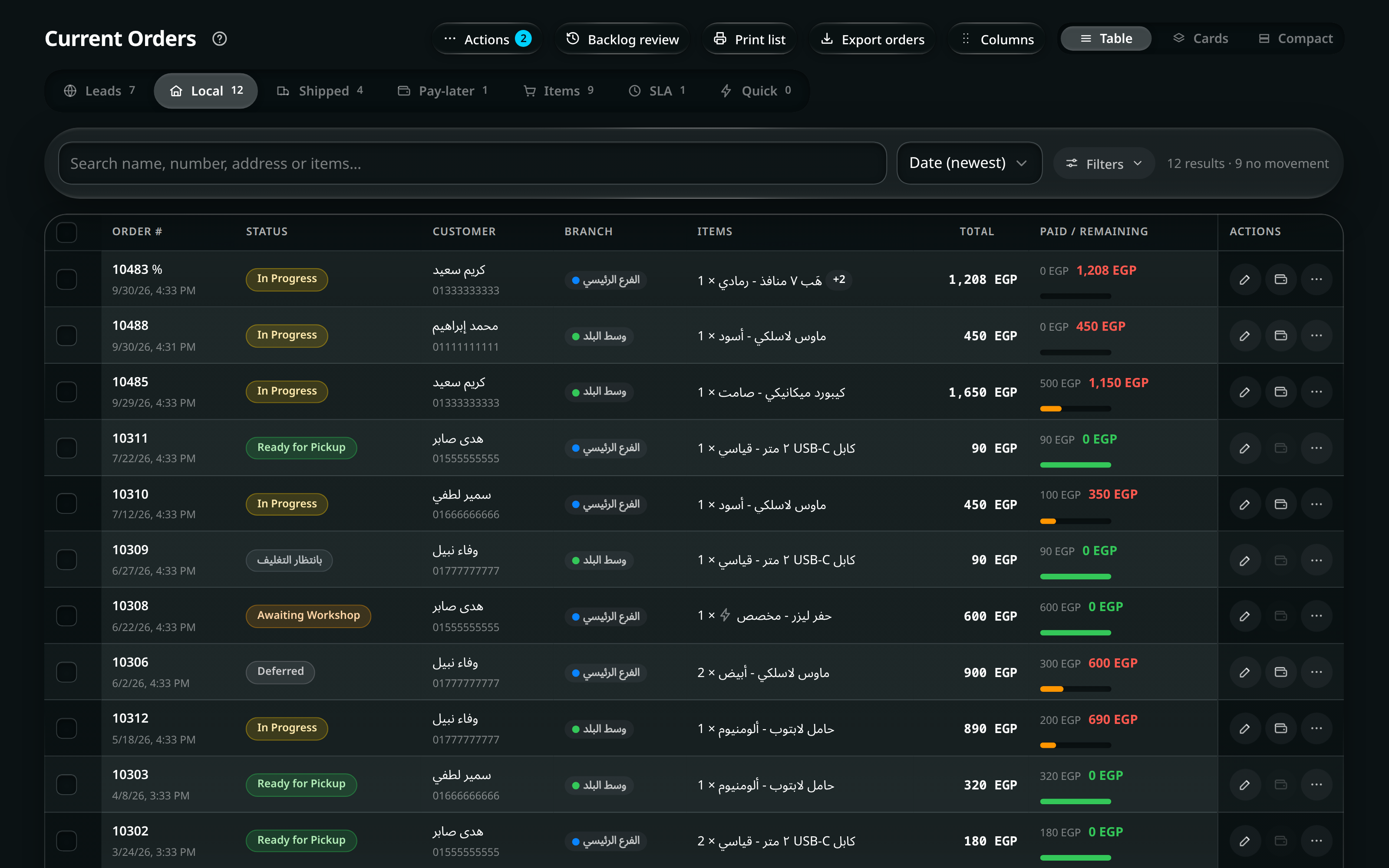Click payment progress bar for order 10485

point(1075,409)
